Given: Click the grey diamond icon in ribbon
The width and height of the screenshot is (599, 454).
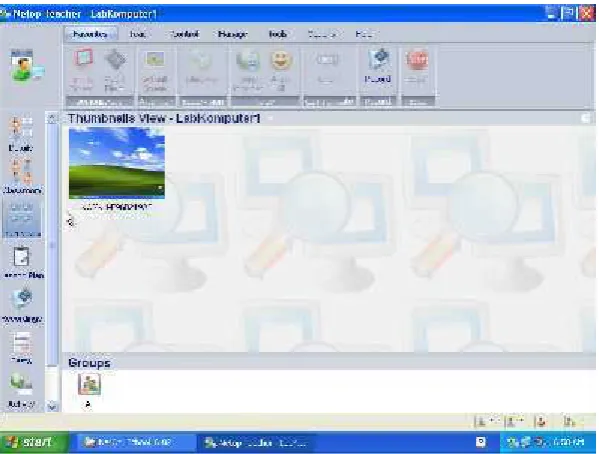Looking at the screenshot, I should [x=115, y=60].
